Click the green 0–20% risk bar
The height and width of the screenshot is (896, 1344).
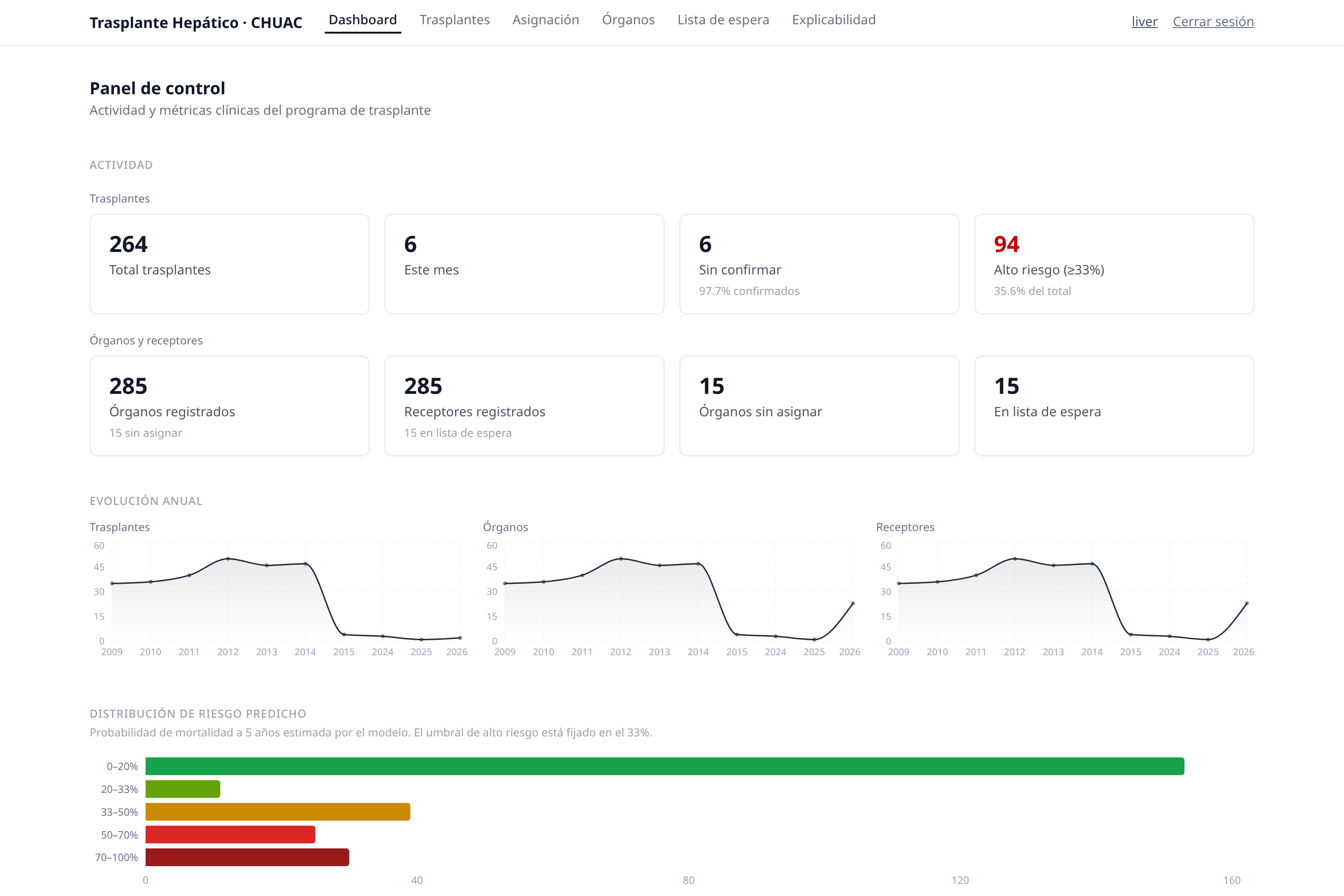coord(665,766)
